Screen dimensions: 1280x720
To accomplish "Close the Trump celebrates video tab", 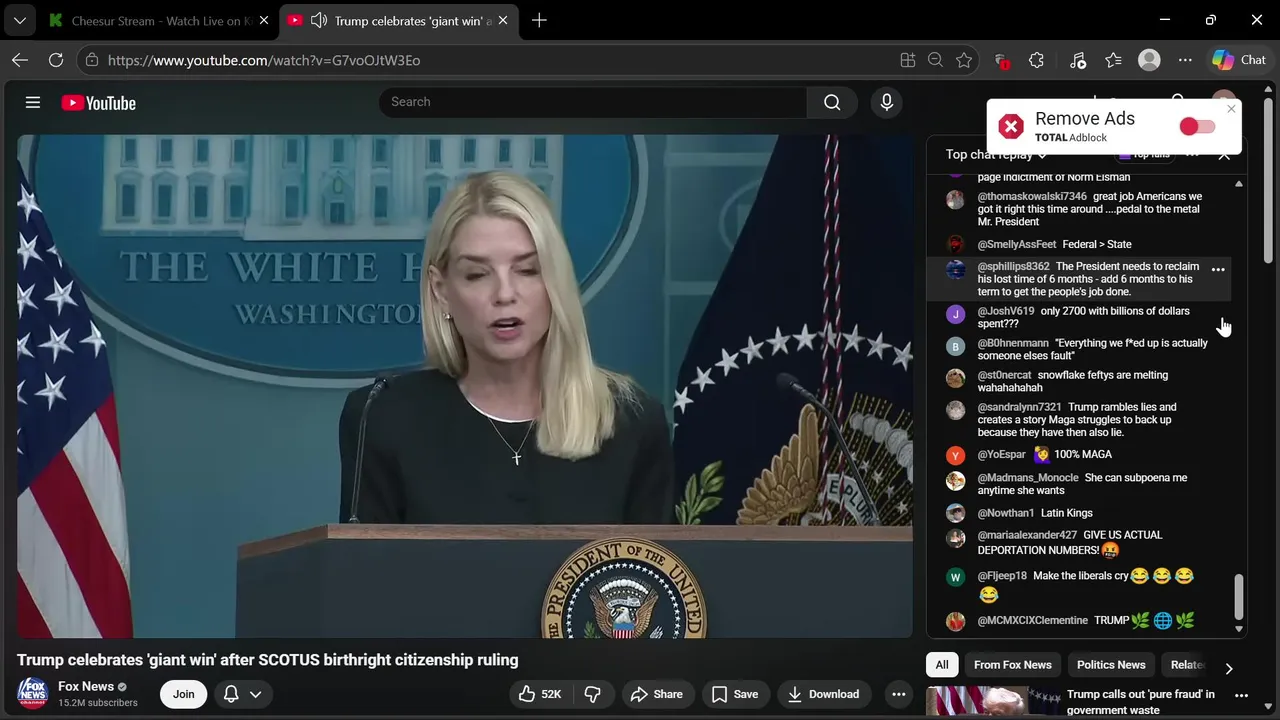I will coord(502,20).
